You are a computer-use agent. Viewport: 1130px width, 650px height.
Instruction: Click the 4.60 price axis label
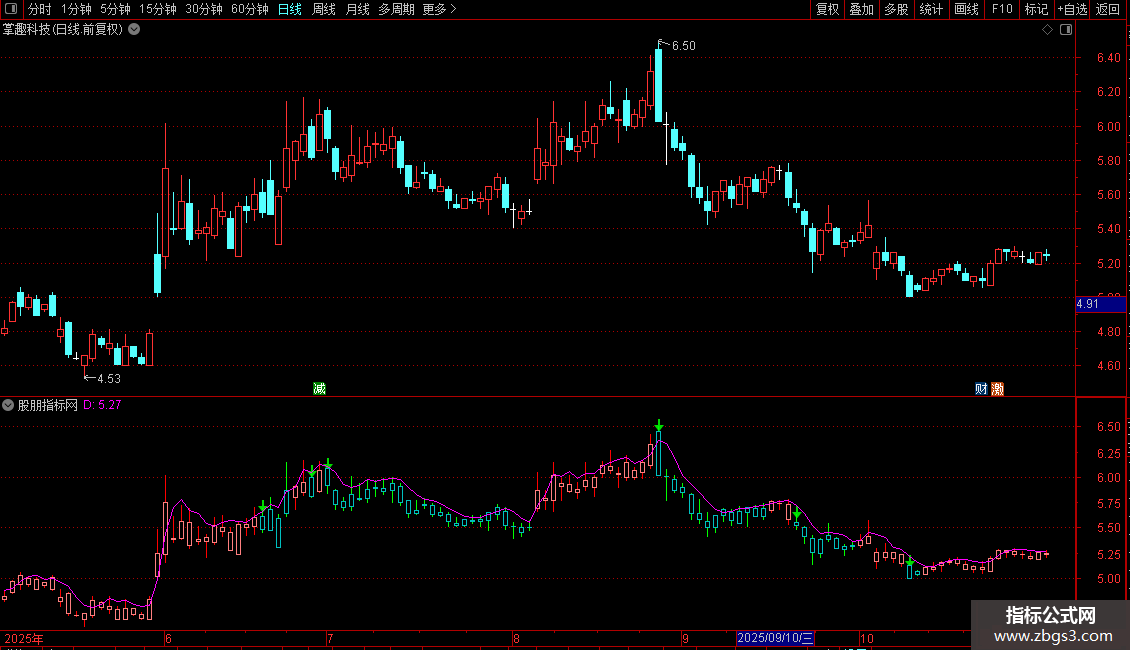tap(1108, 366)
